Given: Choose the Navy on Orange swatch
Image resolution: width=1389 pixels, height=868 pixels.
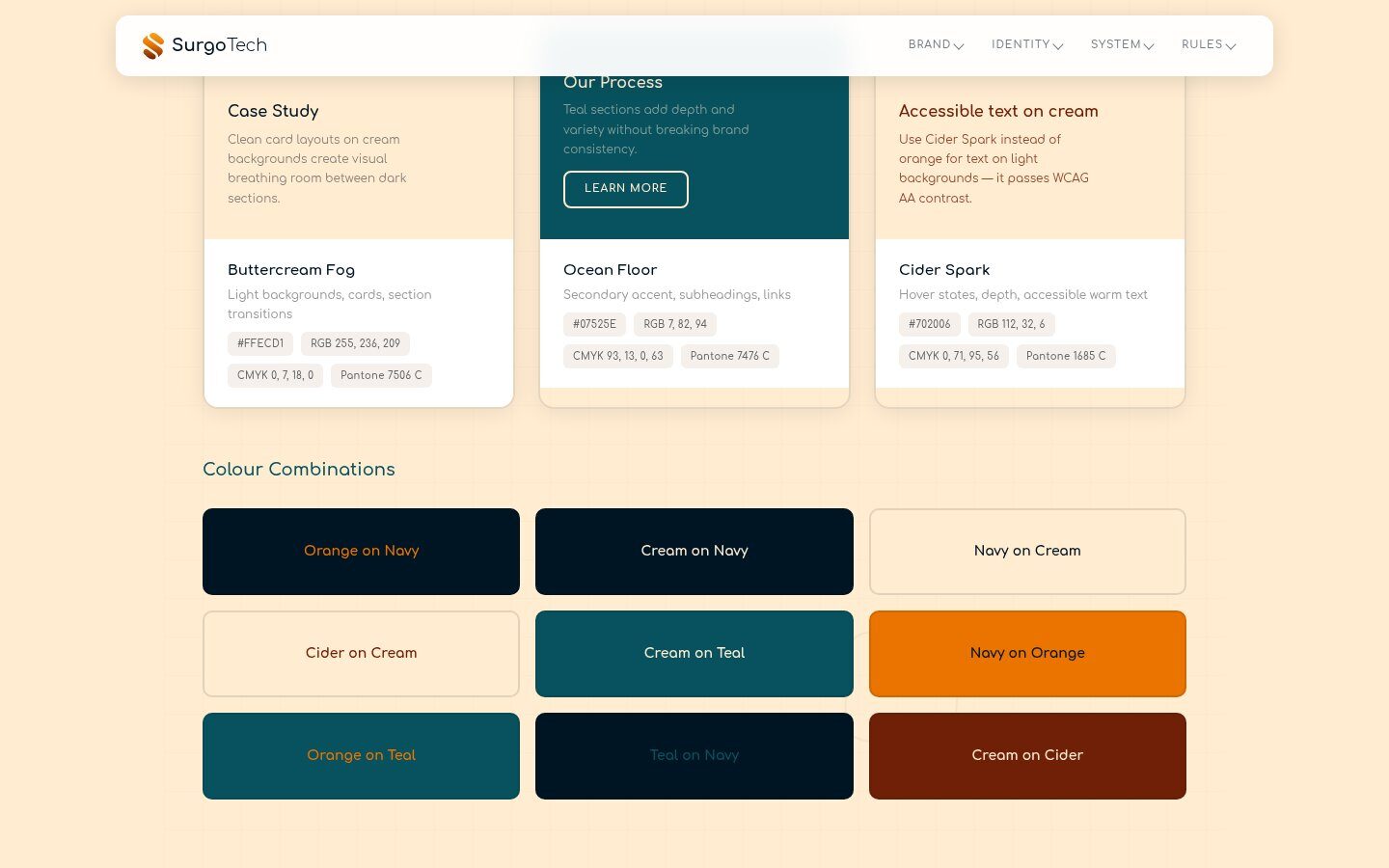Looking at the screenshot, I should 1027,654.
